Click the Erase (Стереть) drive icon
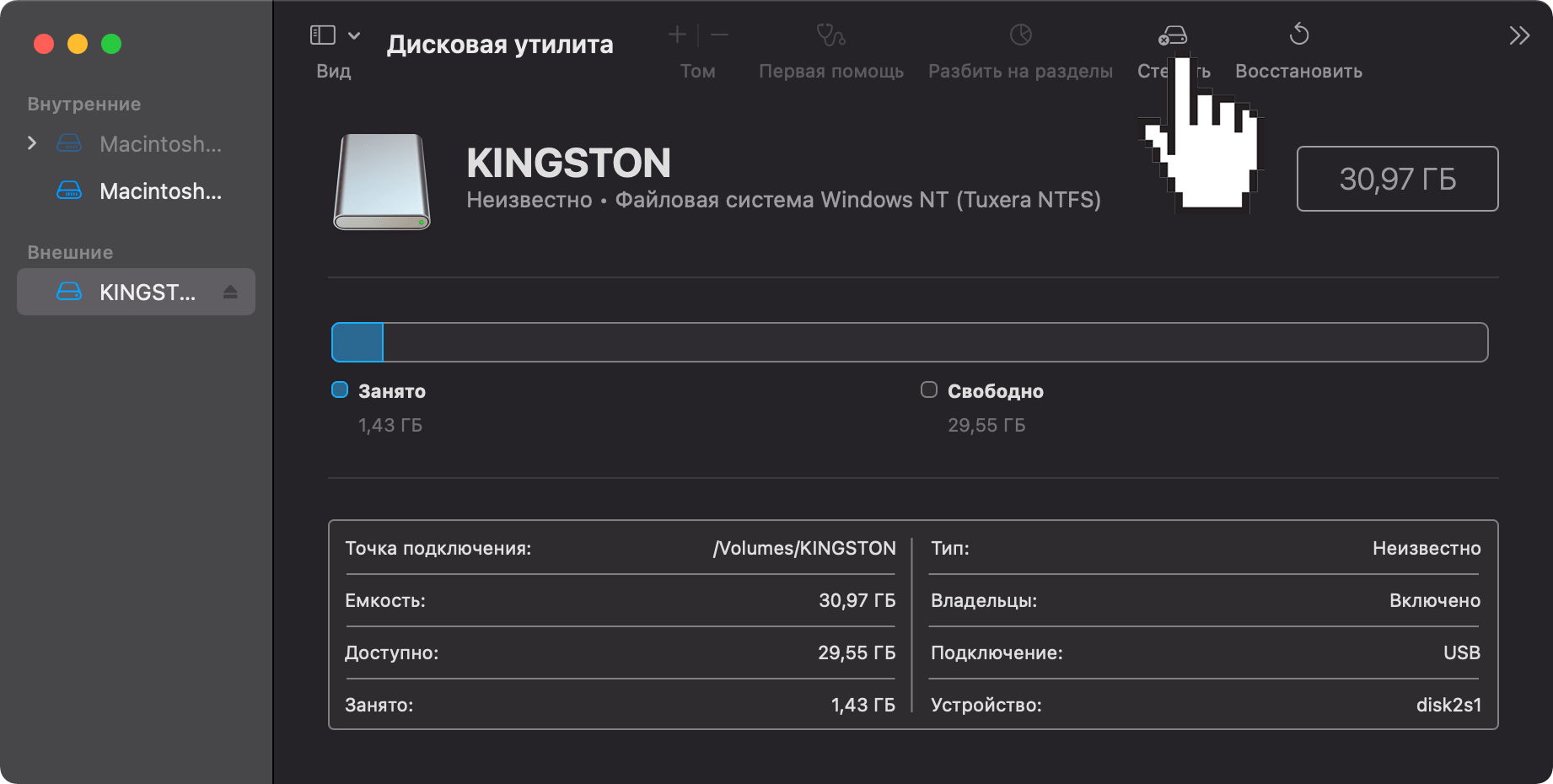Viewport: 1553px width, 784px height. [1172, 35]
